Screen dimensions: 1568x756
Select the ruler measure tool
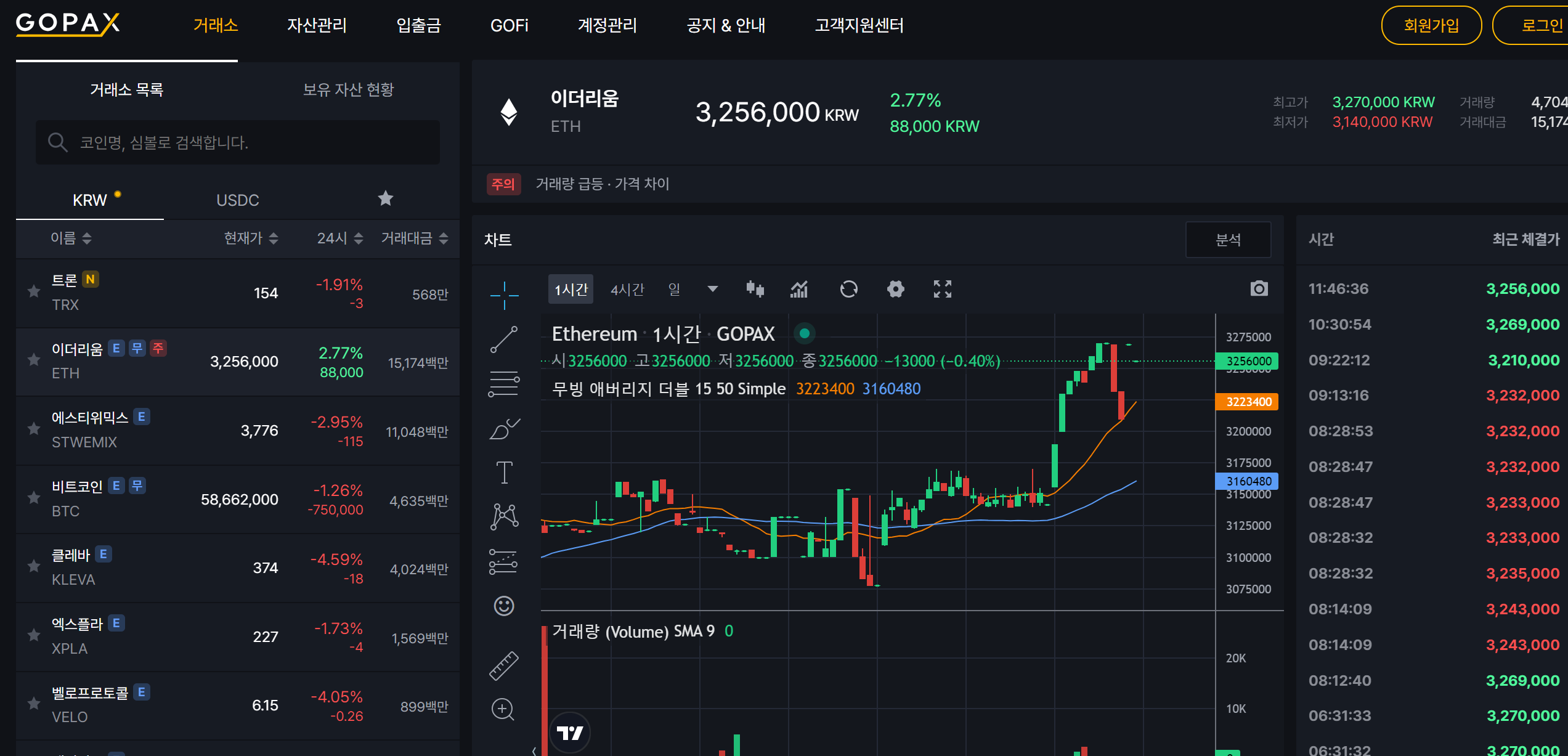504,665
